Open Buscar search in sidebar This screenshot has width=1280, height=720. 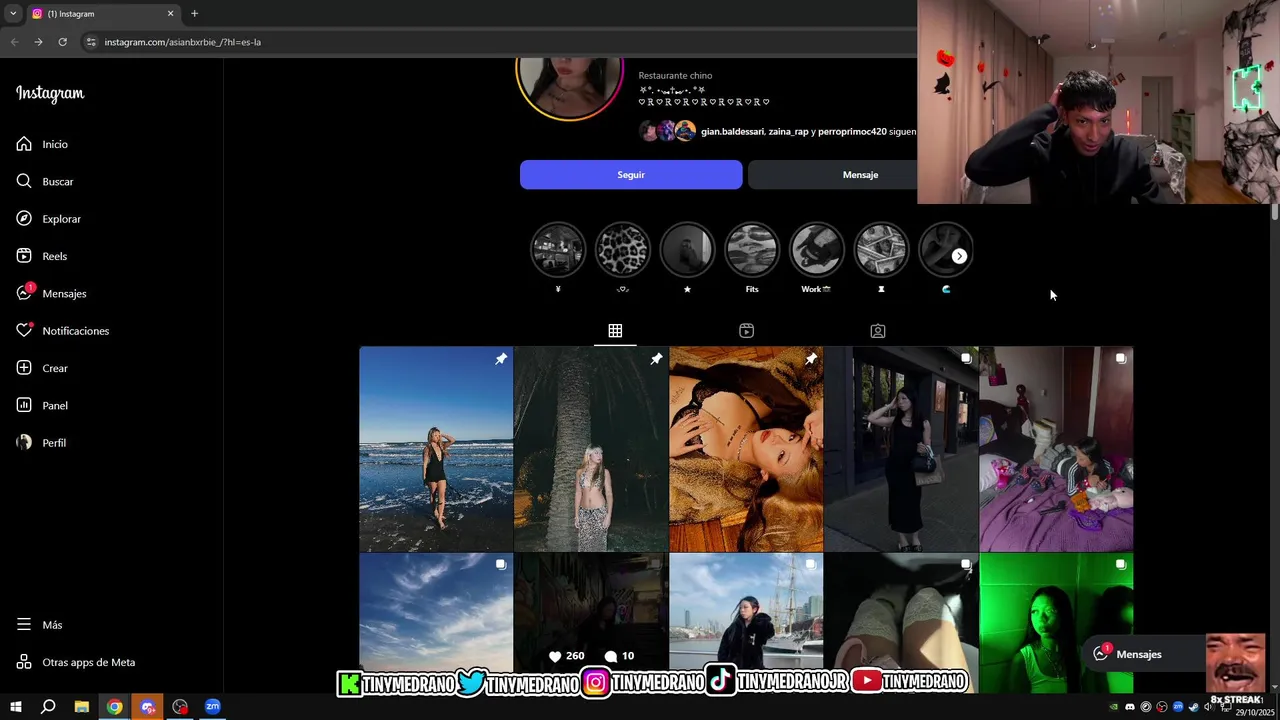pos(45,181)
